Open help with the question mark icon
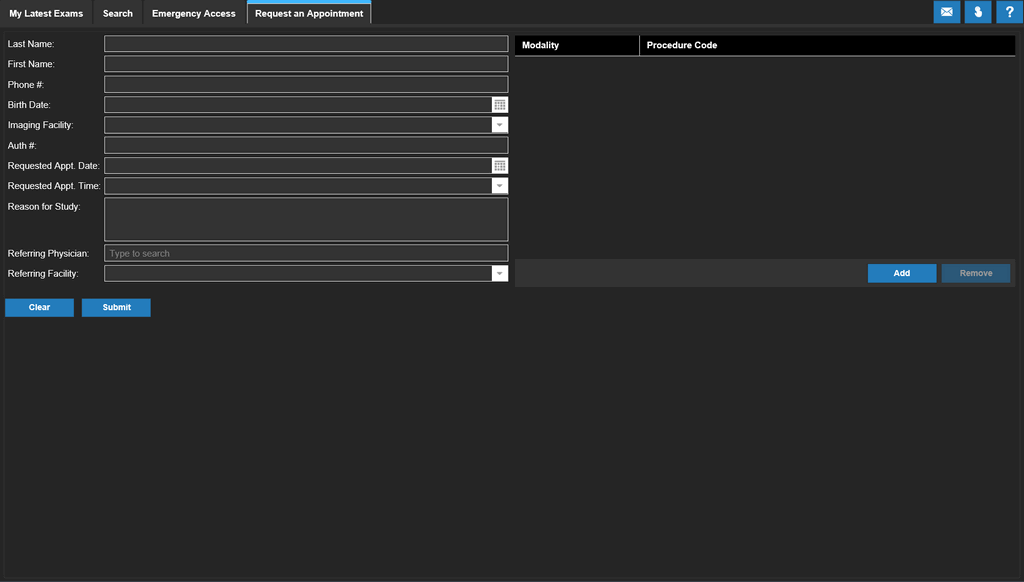The width and height of the screenshot is (1024, 582). 1009,12
